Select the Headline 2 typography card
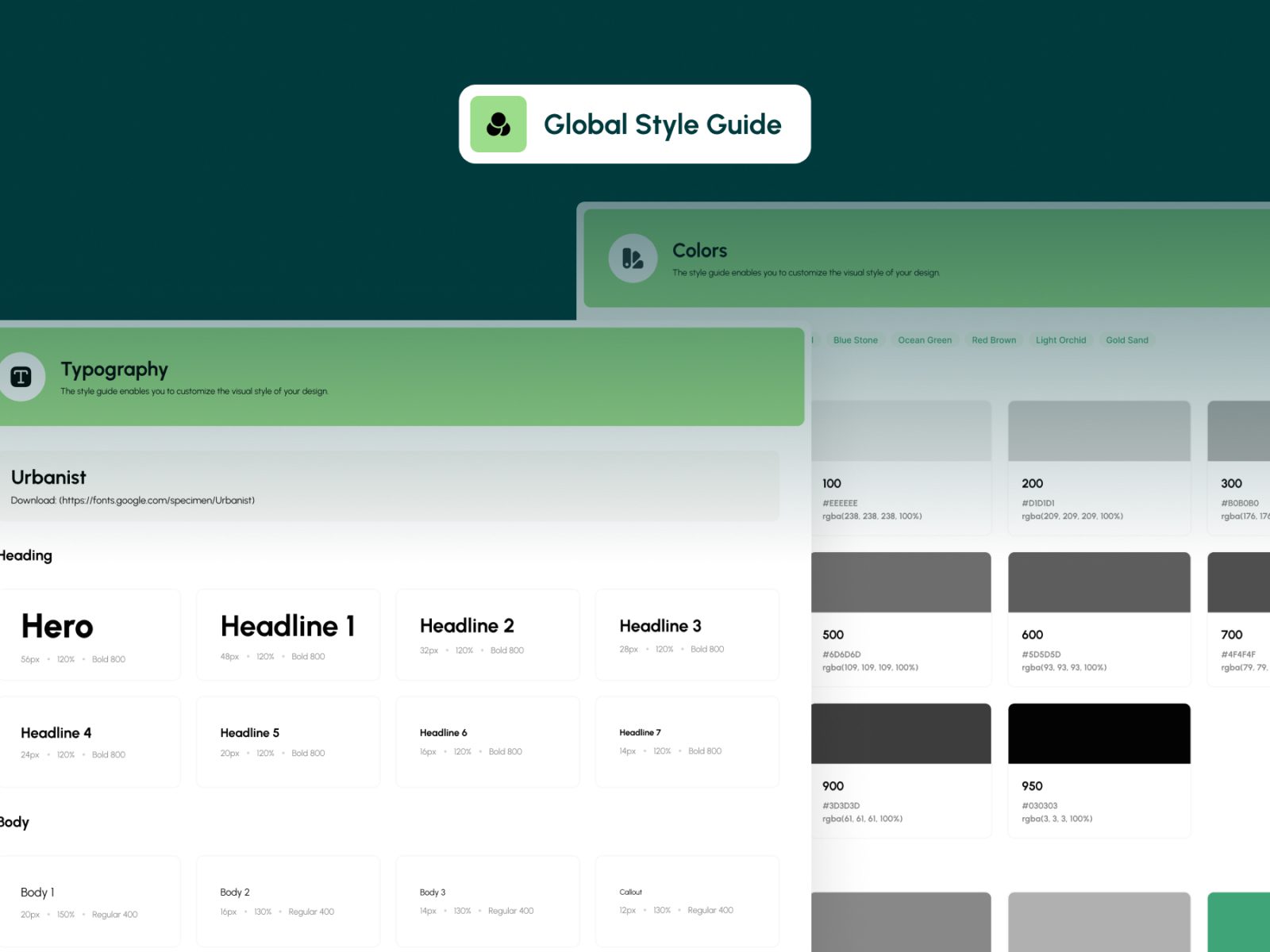 click(487, 635)
